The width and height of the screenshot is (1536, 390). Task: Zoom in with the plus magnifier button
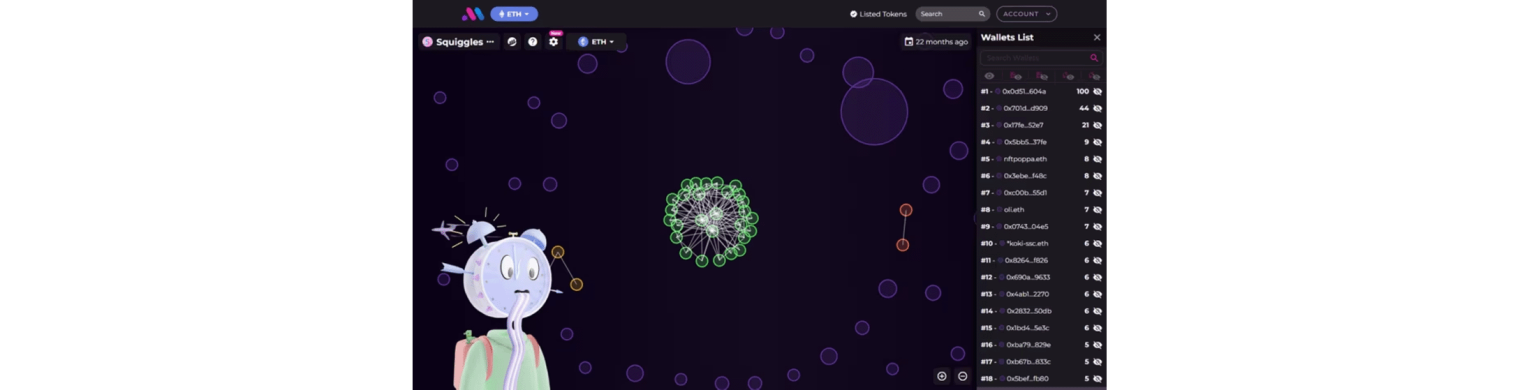click(942, 376)
